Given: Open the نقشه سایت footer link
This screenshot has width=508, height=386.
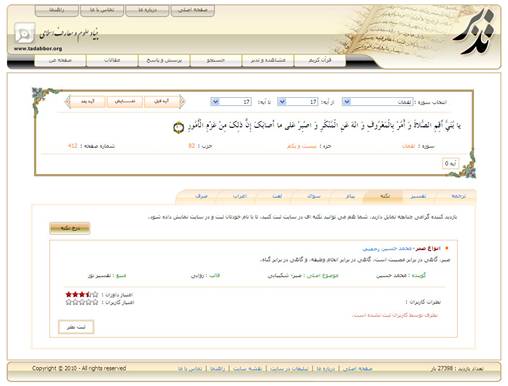Looking at the screenshot, I should pos(247,369).
